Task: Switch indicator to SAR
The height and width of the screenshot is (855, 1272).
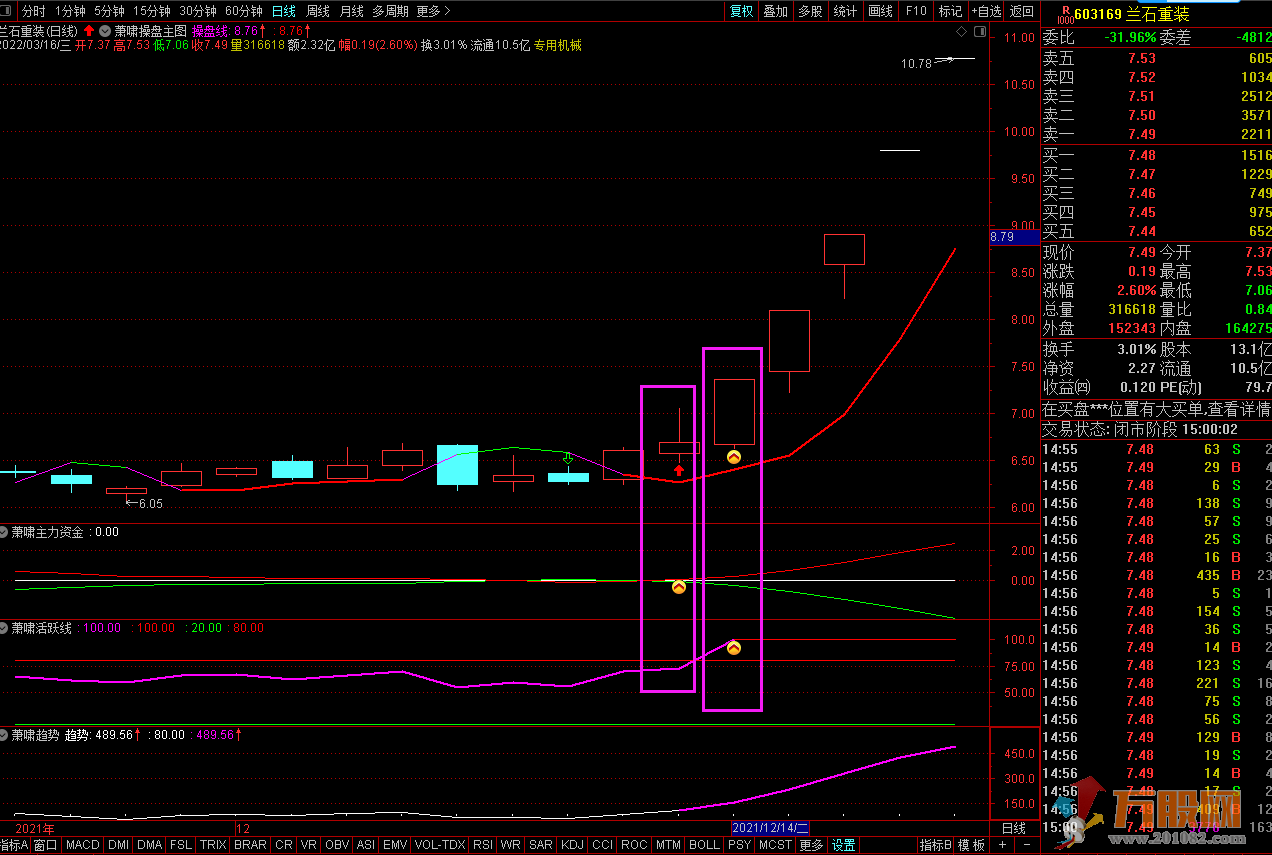Action: click(x=541, y=845)
